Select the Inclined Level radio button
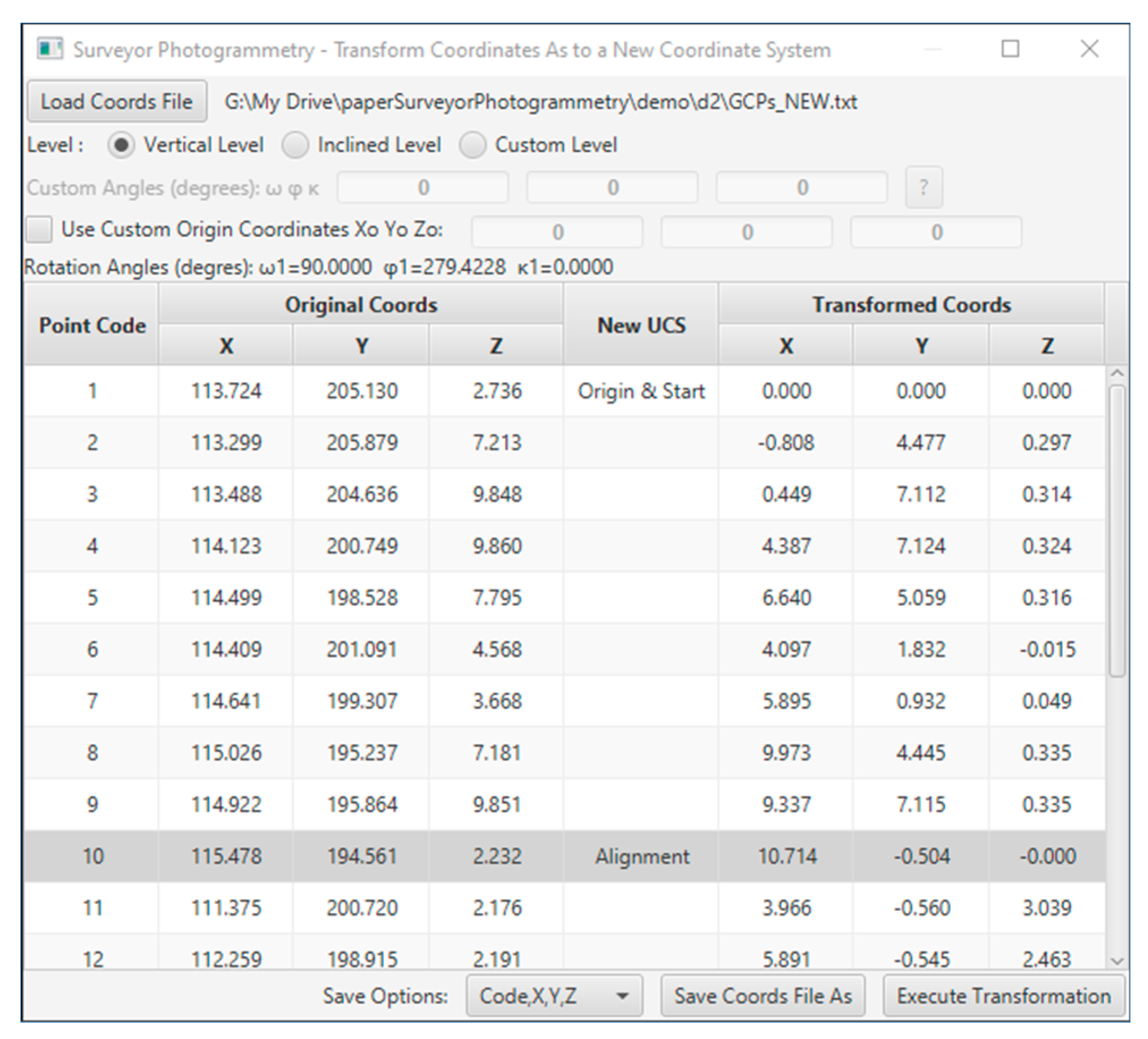Viewport: 1148px width, 1039px height. 296,145
